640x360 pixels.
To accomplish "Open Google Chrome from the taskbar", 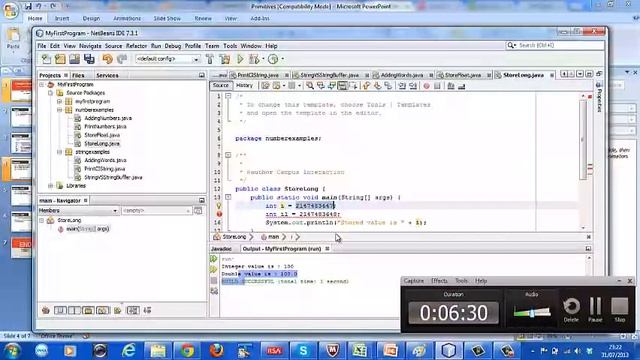I will [x=187, y=350].
